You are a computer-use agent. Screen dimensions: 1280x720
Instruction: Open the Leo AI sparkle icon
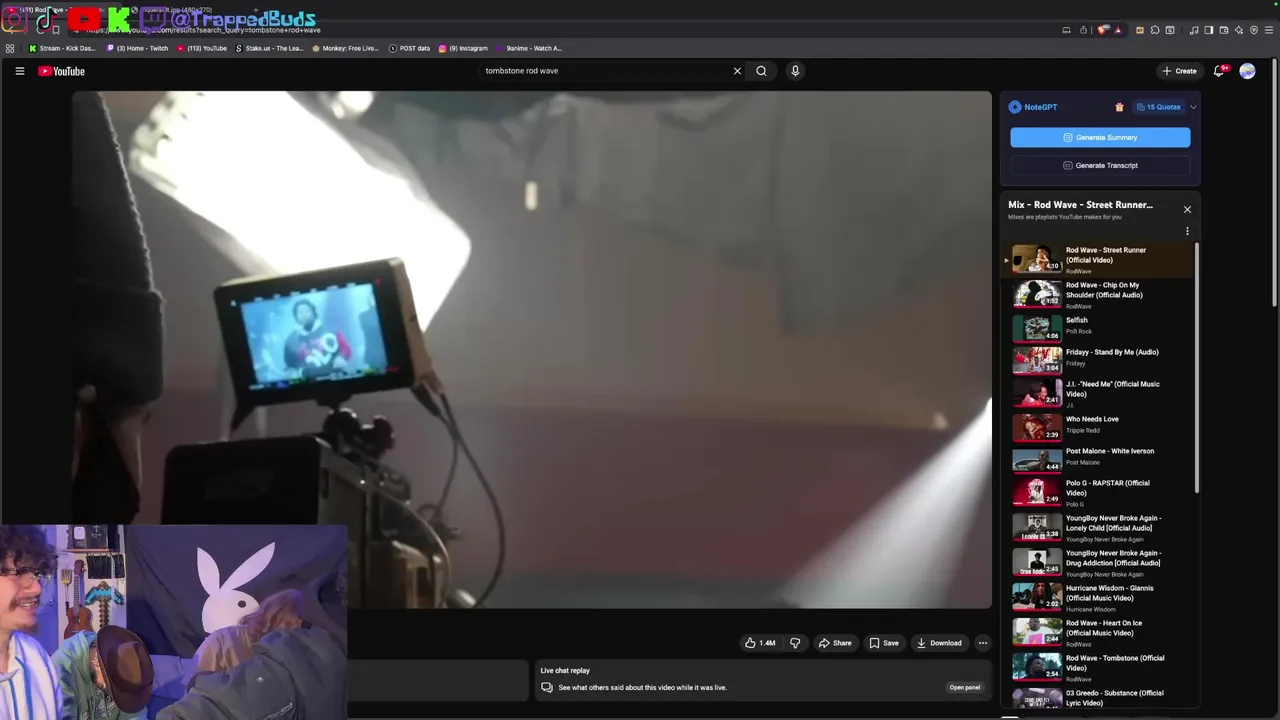(1239, 30)
